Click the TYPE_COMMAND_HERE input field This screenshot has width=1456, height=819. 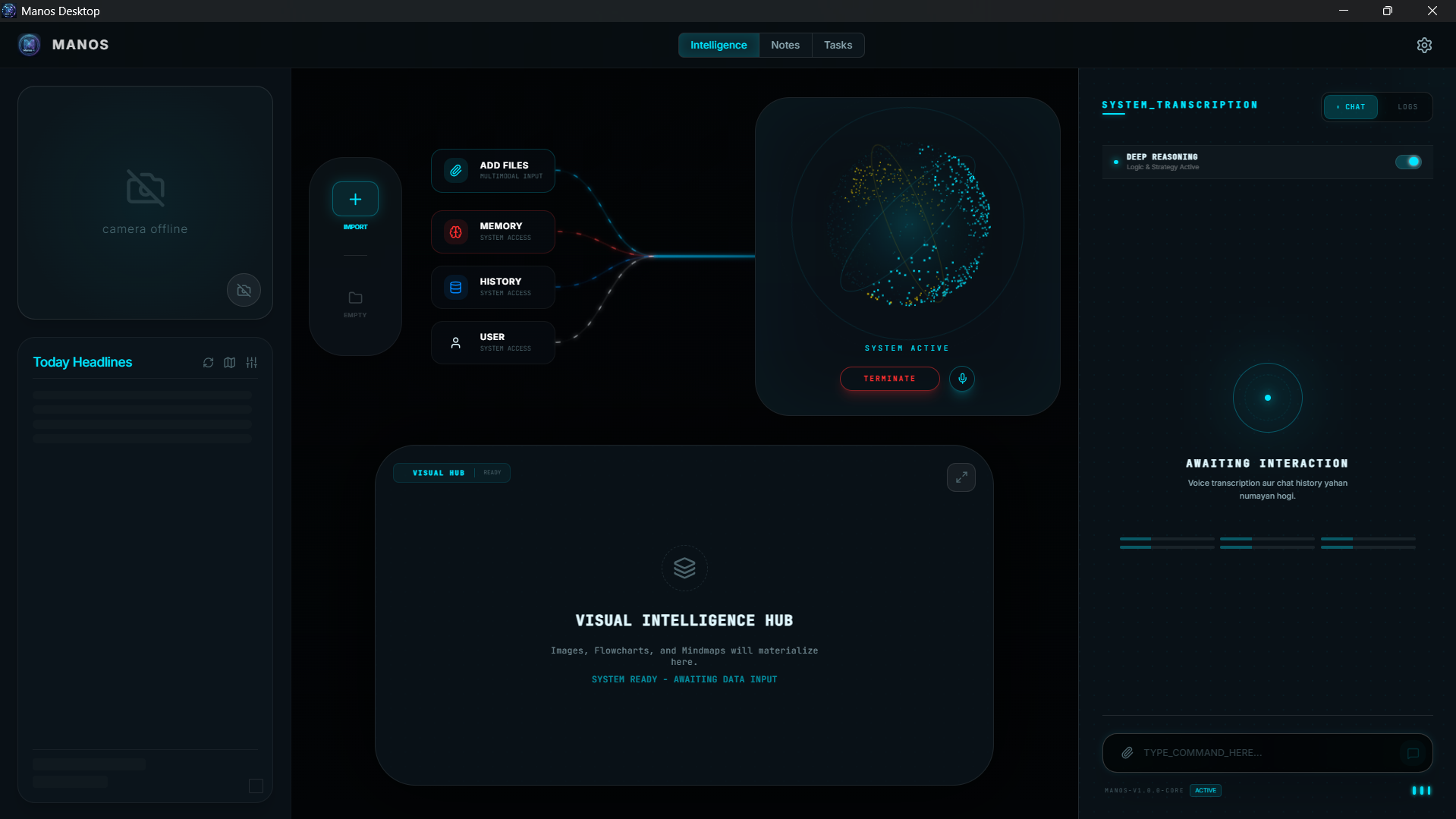tap(1252, 753)
